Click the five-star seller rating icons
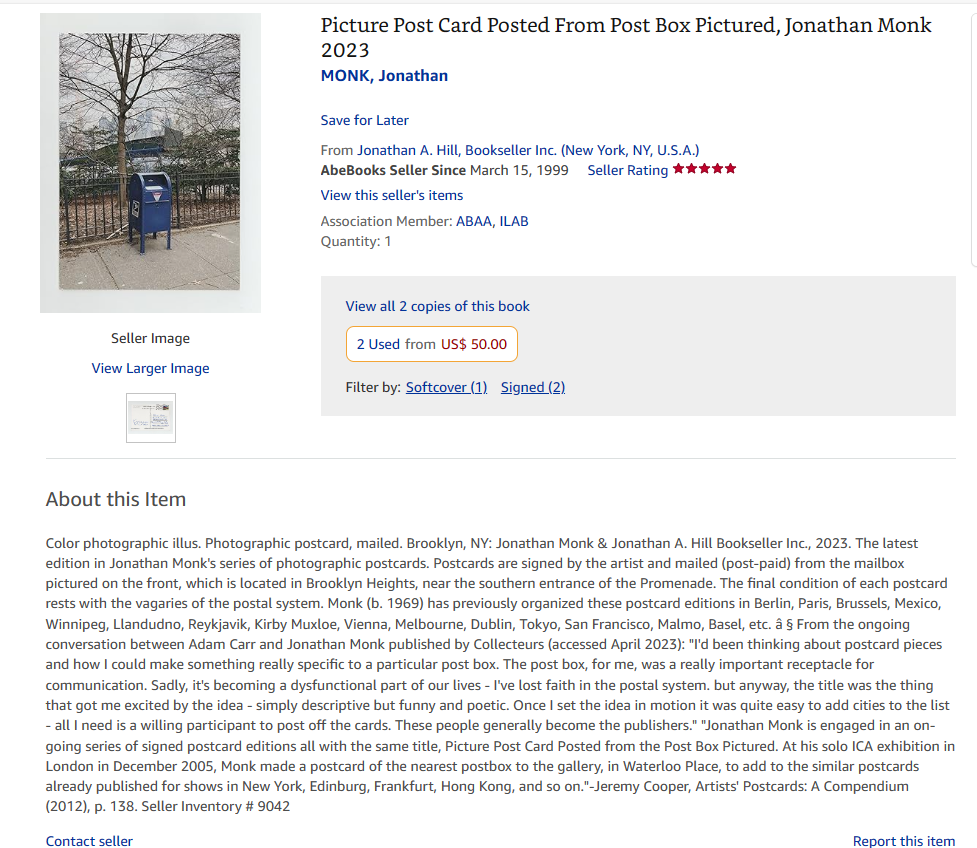This screenshot has width=977, height=848. (704, 169)
